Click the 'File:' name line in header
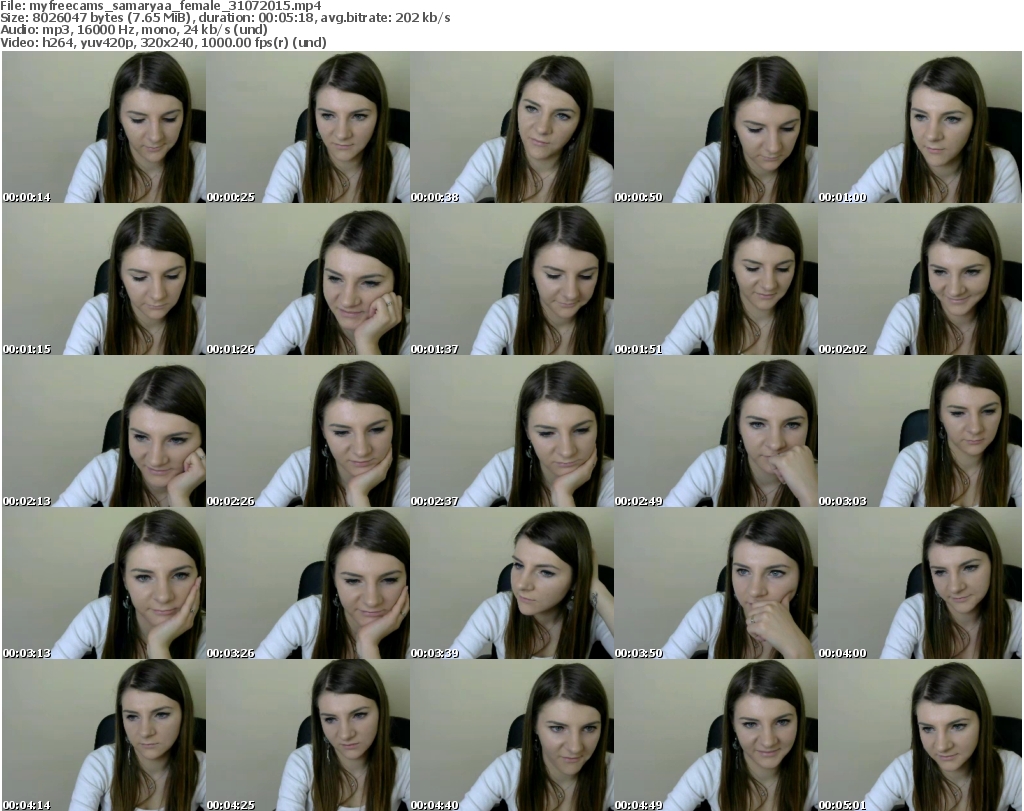The image size is (1024, 811). 161,6
